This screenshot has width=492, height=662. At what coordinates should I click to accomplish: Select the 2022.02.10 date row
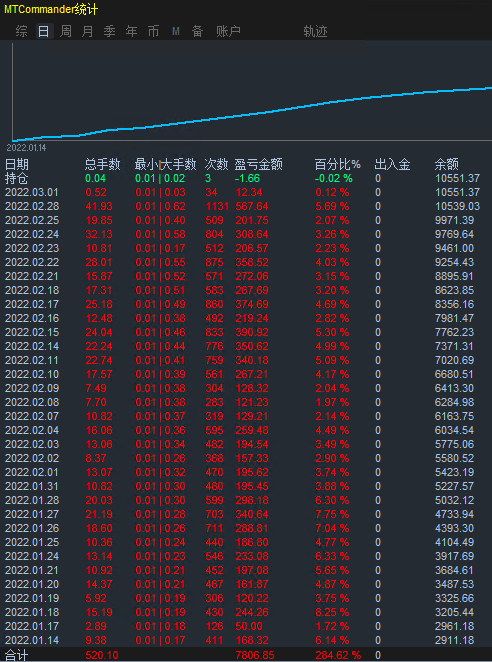(x=32, y=374)
